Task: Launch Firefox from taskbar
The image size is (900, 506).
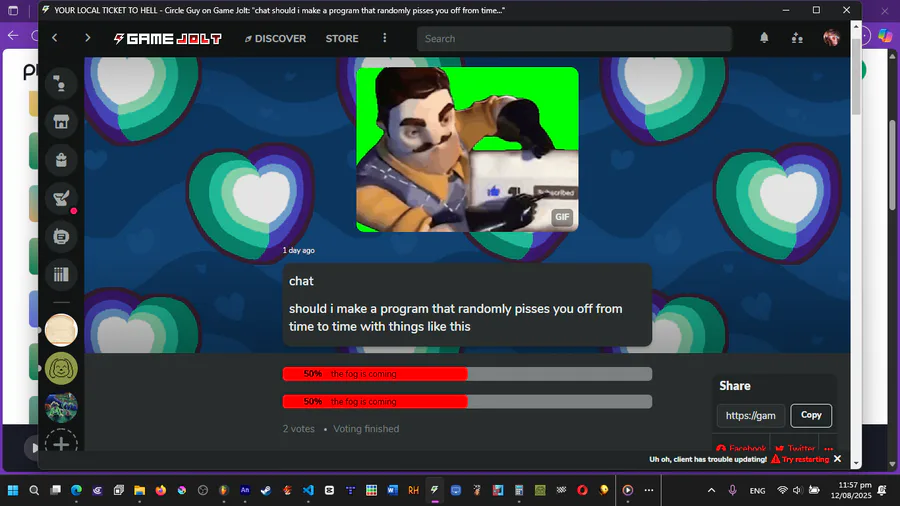Action: (x=161, y=490)
